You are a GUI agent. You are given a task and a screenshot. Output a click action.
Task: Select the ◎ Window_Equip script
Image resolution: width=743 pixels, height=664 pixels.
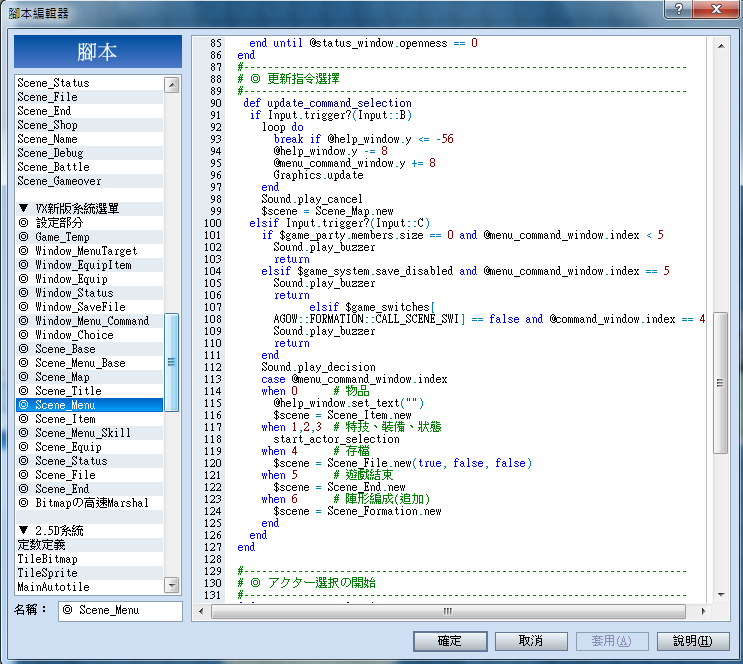coord(90,279)
